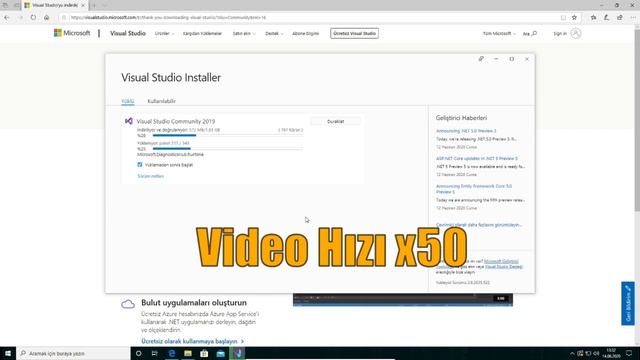Screen dimensions: 640x360
Task: Open the Karşıdan Yüklemeler menu item
Action: point(202,33)
